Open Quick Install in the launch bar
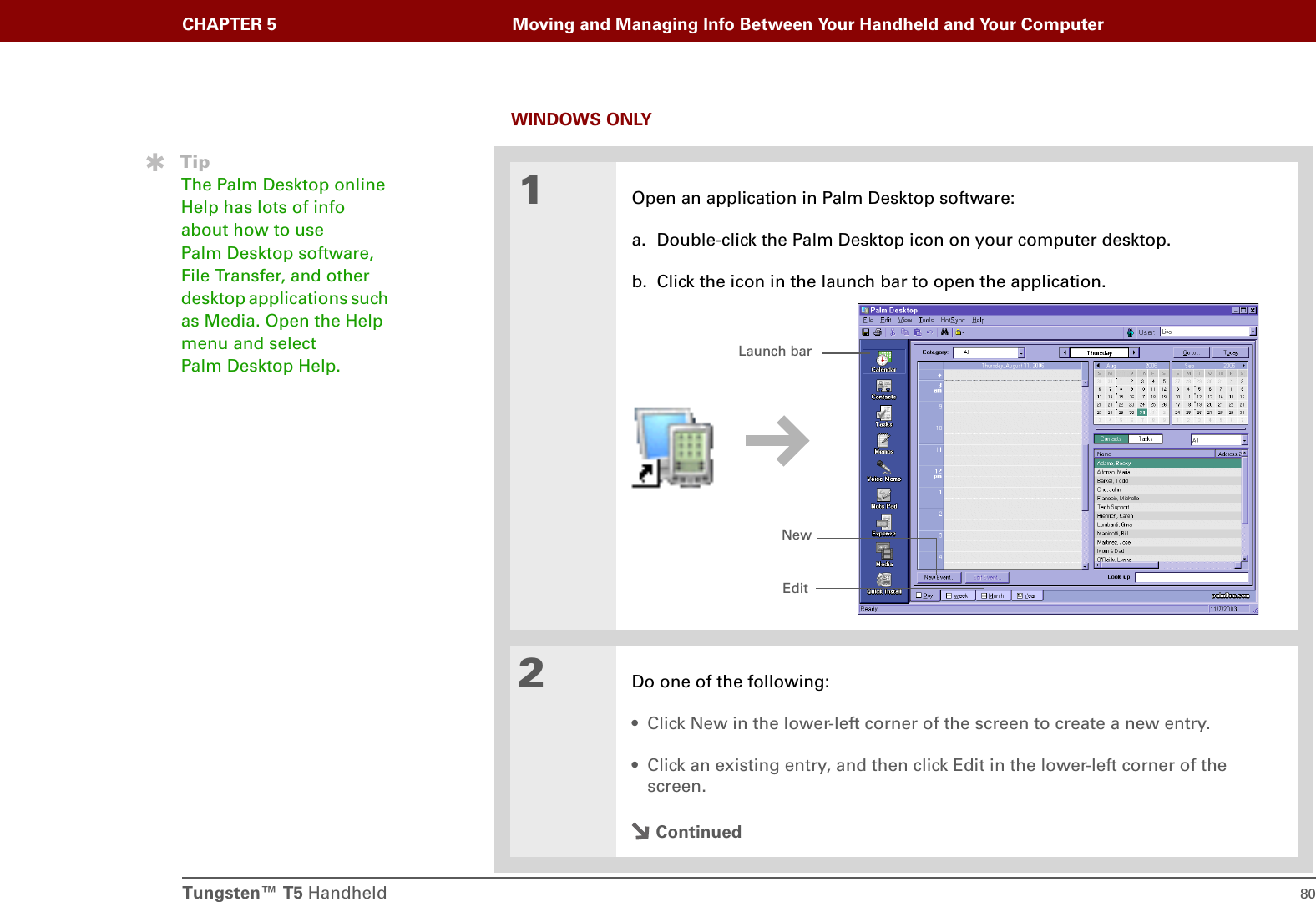Image resolution: width=1316 pixels, height=902 pixels. pyautogui.click(x=883, y=583)
